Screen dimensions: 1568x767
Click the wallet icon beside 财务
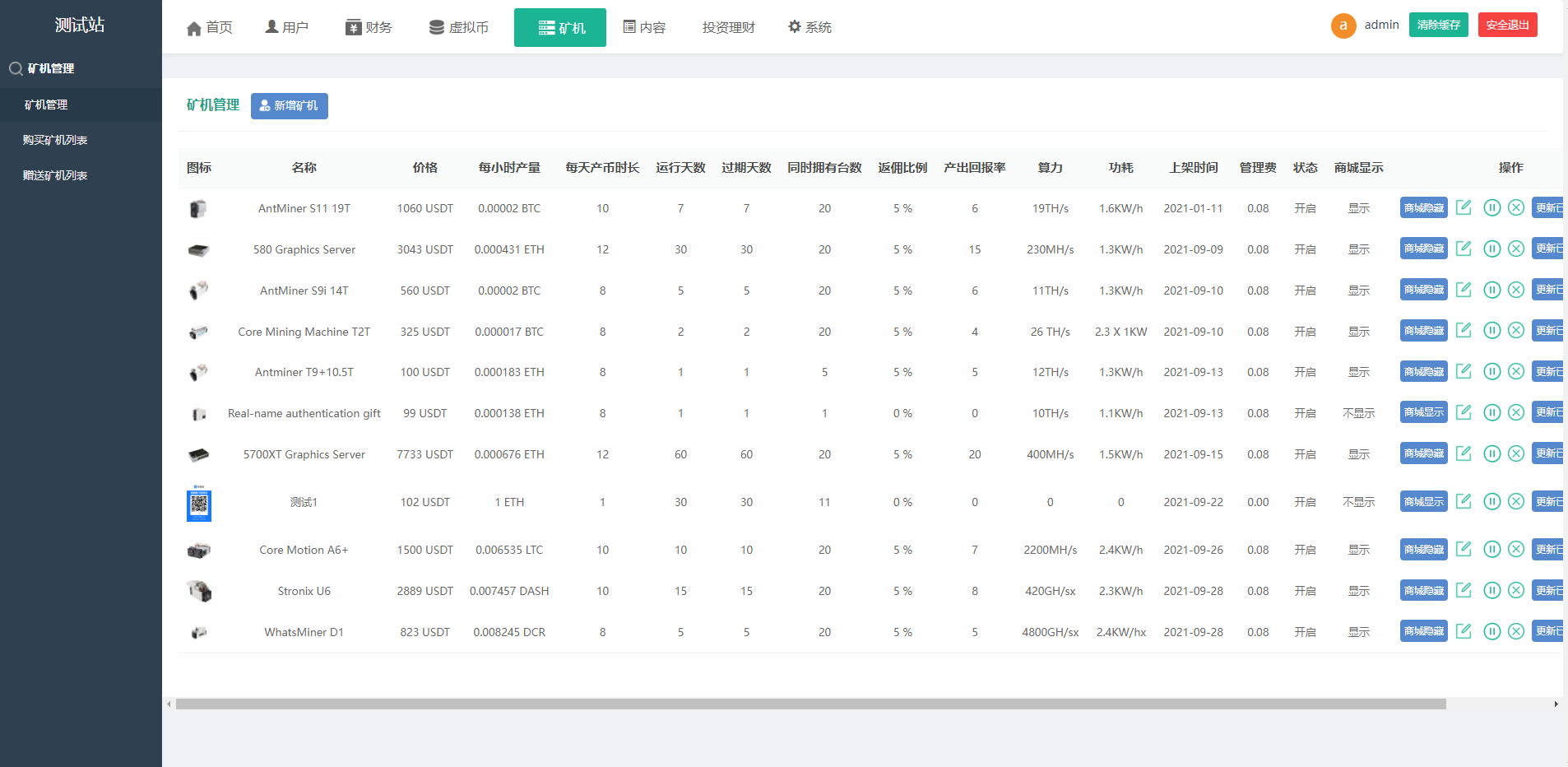click(x=352, y=26)
